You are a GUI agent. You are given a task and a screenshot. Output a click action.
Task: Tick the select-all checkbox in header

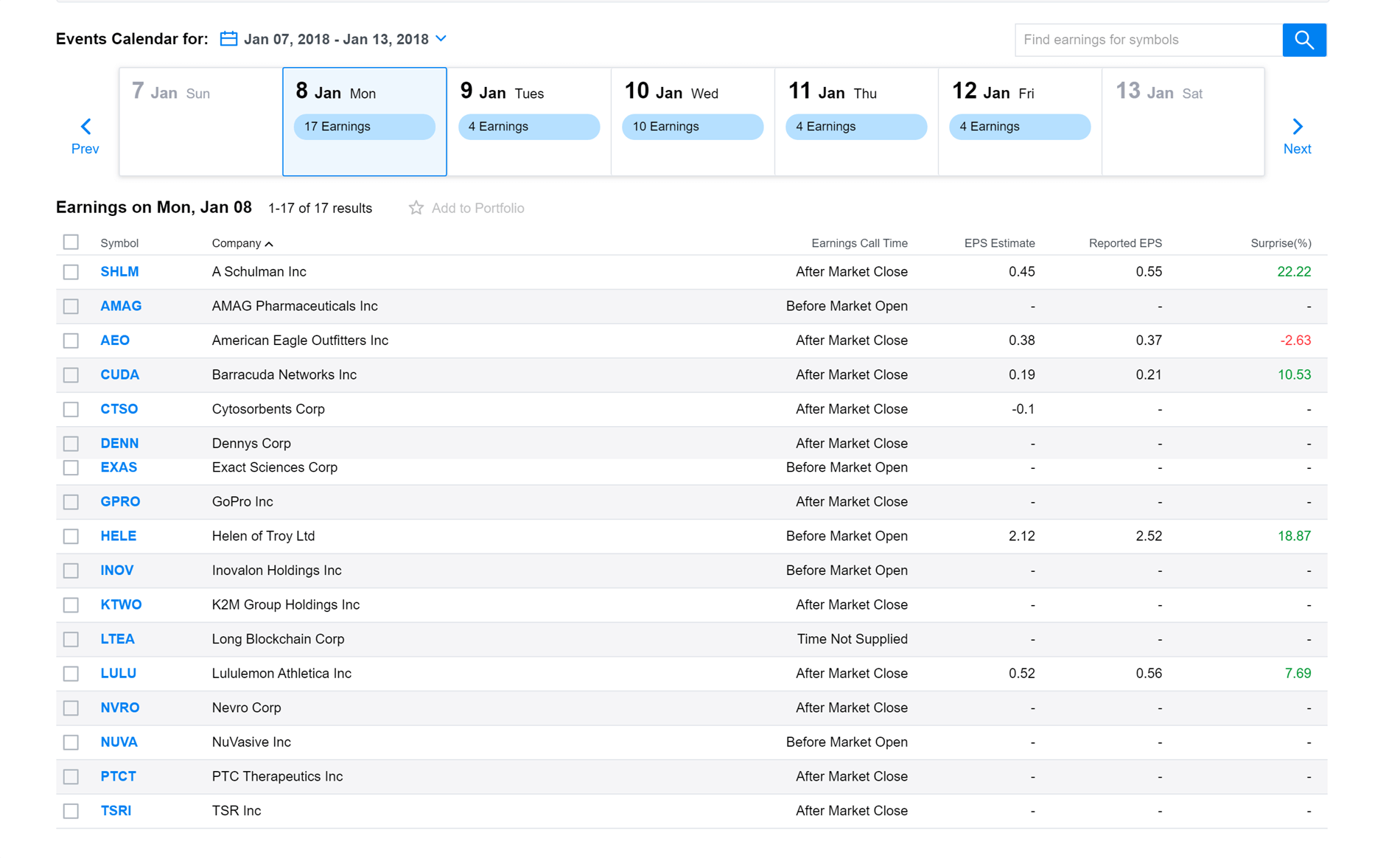[71, 242]
